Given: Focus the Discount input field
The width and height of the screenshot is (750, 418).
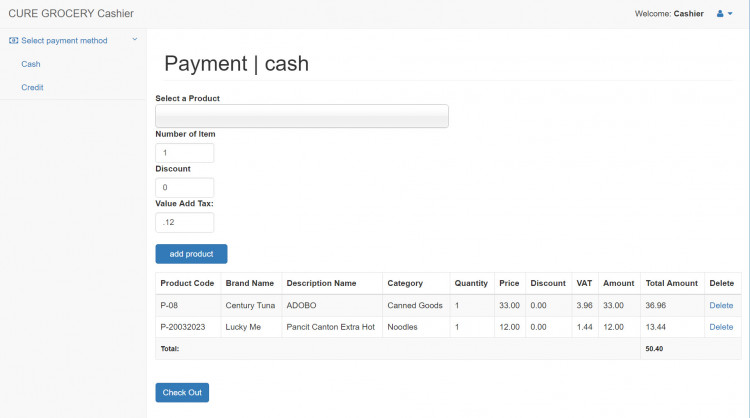Looking at the screenshot, I should tap(185, 187).
